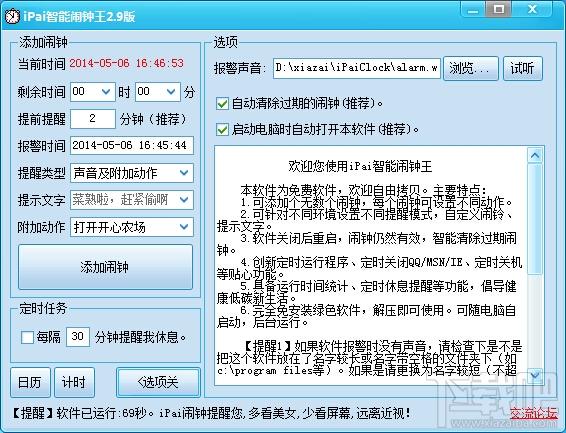Click the 报警声音 file path field

click(357, 68)
